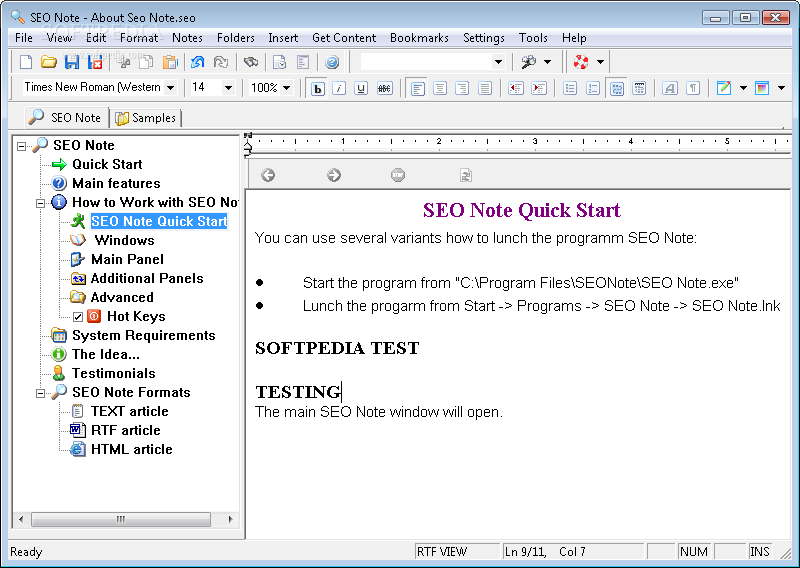Switch to the Samples tab
800x568 pixels.
(146, 118)
